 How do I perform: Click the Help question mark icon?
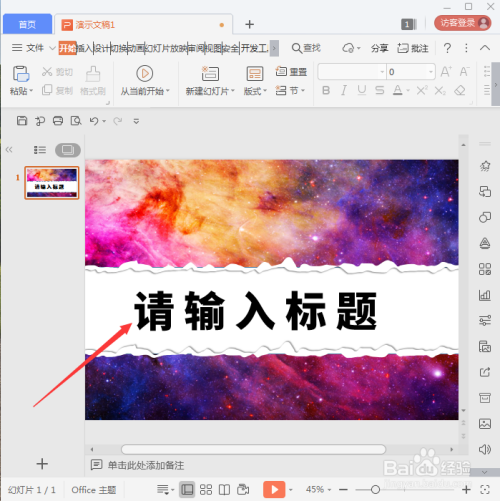click(x=447, y=48)
